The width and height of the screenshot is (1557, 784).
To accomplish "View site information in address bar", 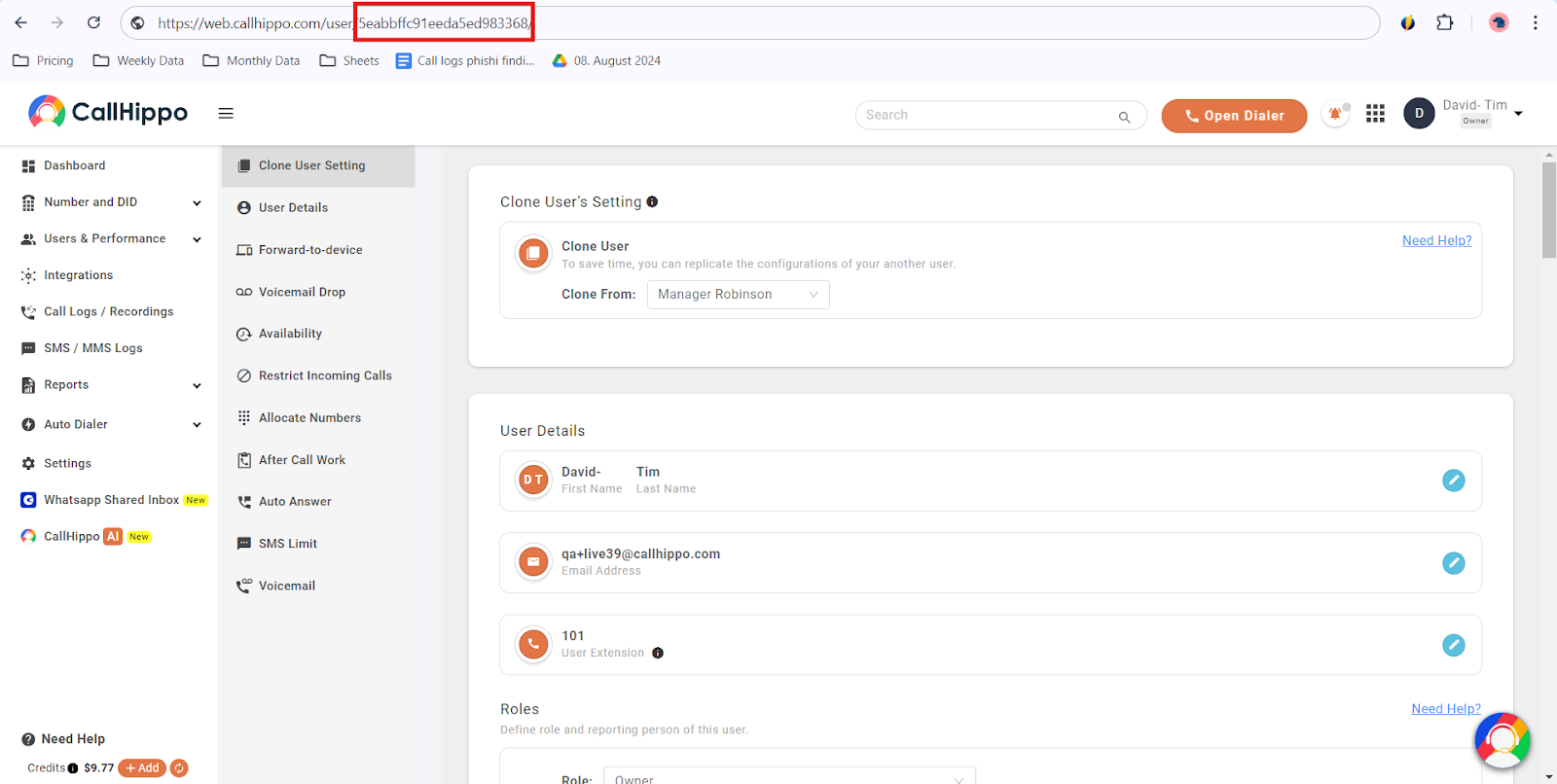I will pos(138,22).
